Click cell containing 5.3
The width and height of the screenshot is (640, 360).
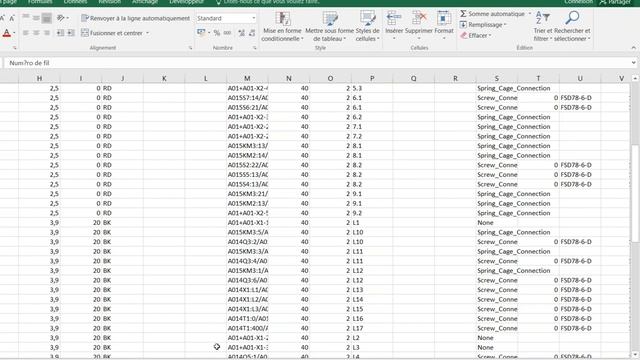(372, 88)
